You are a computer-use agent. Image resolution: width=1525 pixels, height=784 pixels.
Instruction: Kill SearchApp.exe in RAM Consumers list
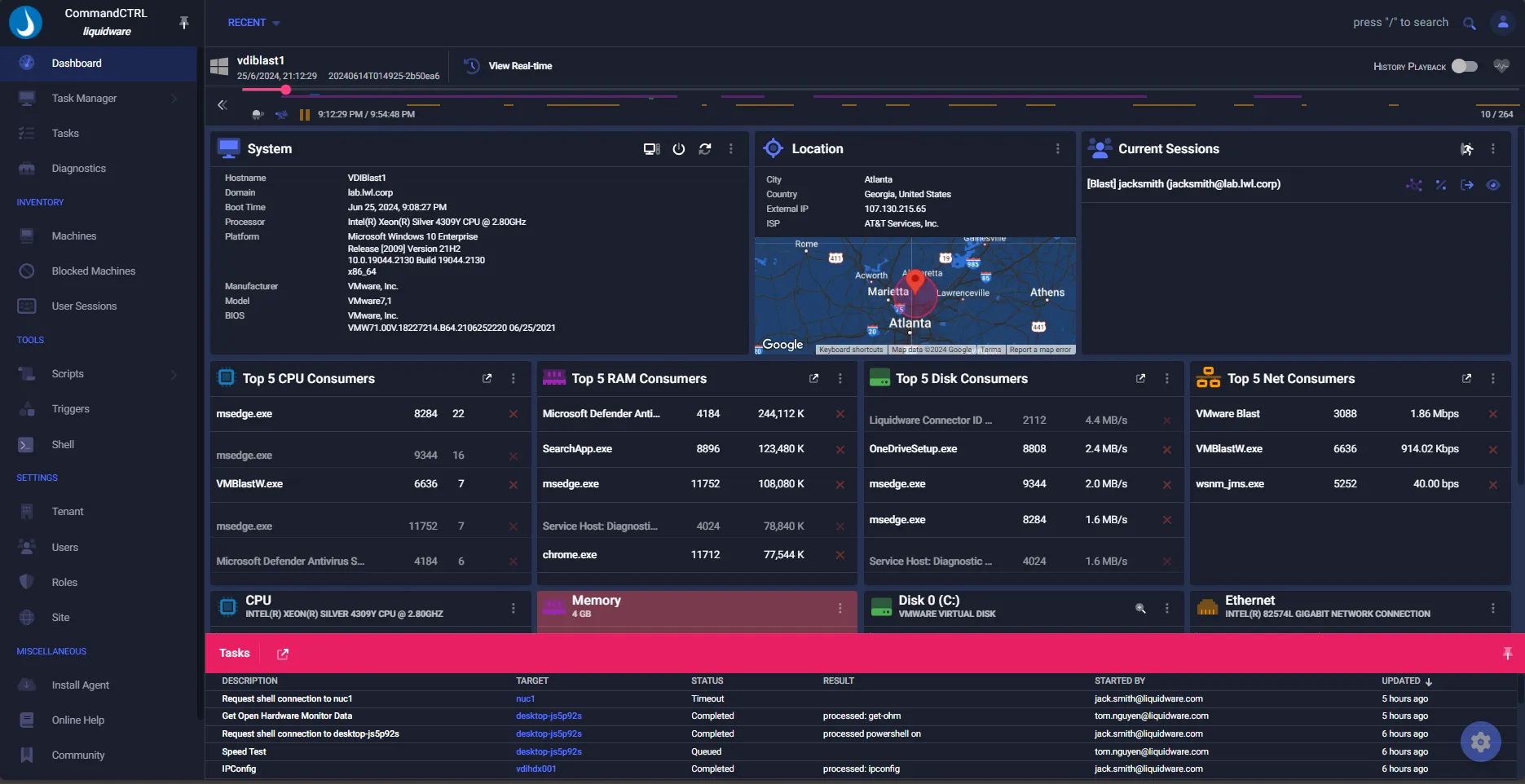(x=840, y=449)
